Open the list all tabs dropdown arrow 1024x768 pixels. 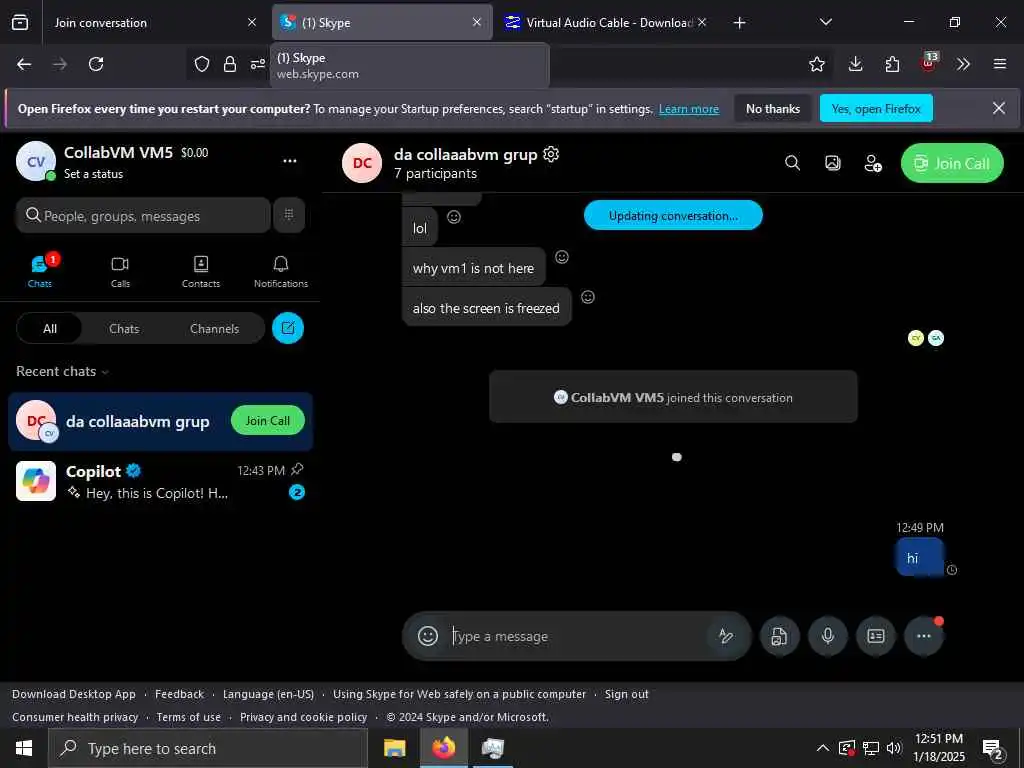point(826,22)
